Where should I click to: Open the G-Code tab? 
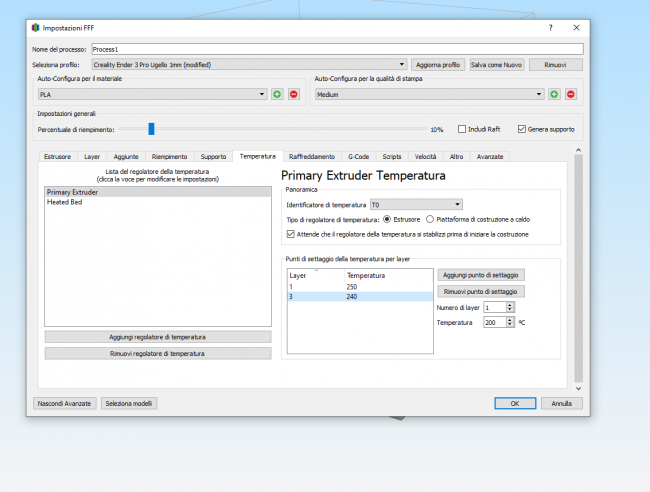(358, 157)
